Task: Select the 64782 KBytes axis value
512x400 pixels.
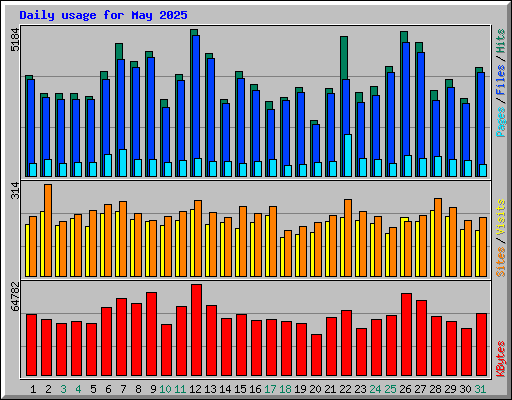Action: click(15, 297)
